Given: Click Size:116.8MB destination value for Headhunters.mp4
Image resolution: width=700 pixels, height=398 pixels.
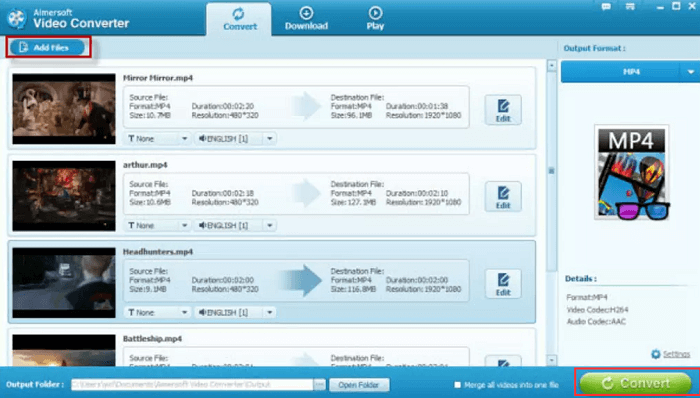Looking at the screenshot, I should 354,289.
